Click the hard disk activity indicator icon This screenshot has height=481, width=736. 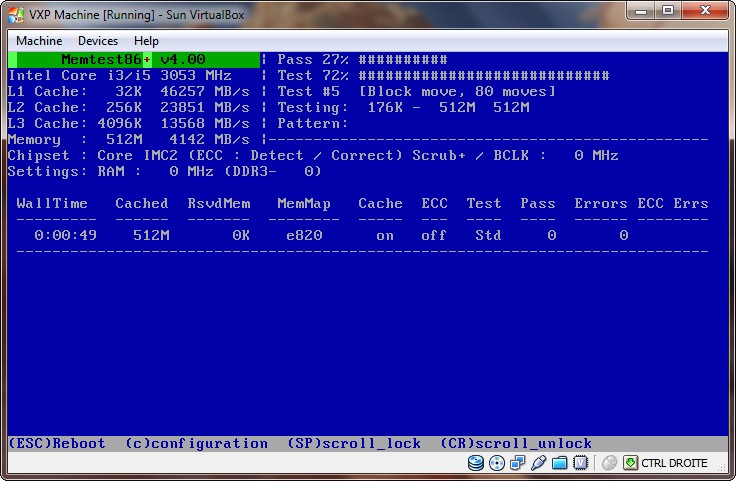point(475,463)
